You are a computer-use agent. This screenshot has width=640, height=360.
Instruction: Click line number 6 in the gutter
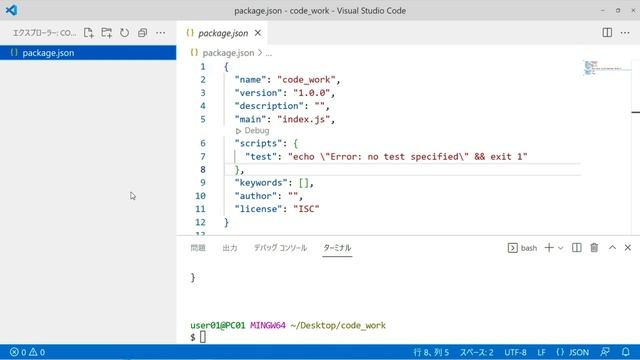[203, 143]
